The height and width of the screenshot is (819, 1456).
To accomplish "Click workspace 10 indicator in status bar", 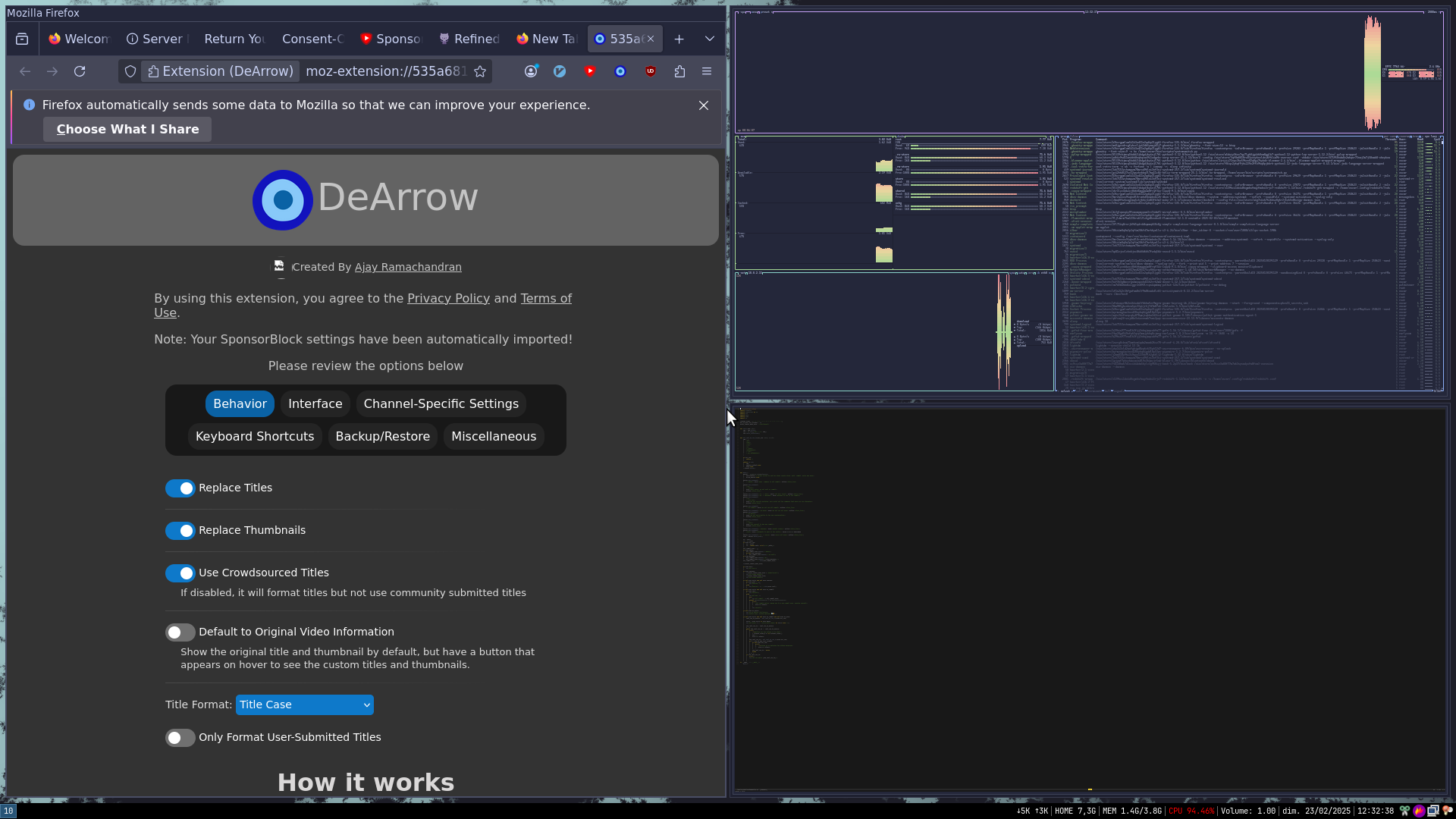I will coord(8,811).
